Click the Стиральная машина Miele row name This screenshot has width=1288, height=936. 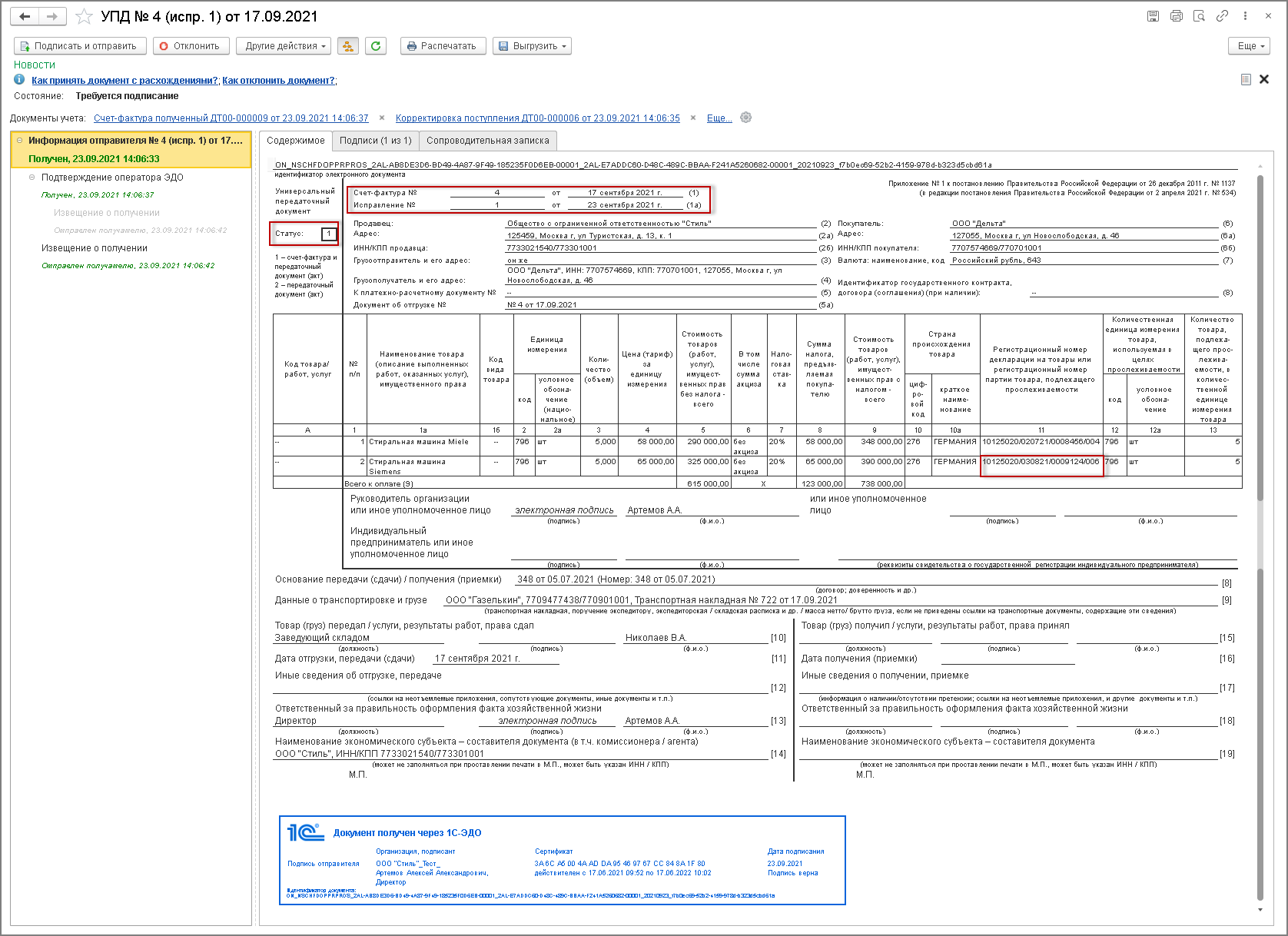pos(419,442)
